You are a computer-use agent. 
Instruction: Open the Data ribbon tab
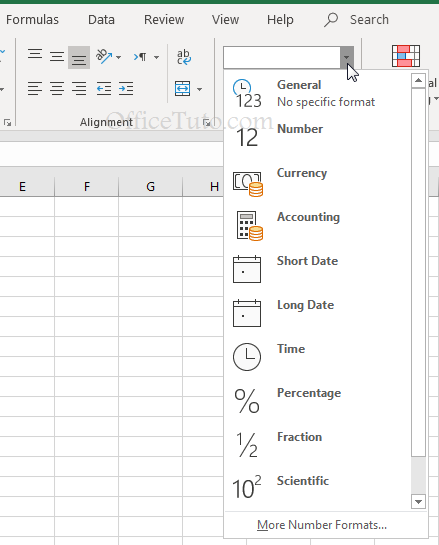101,20
